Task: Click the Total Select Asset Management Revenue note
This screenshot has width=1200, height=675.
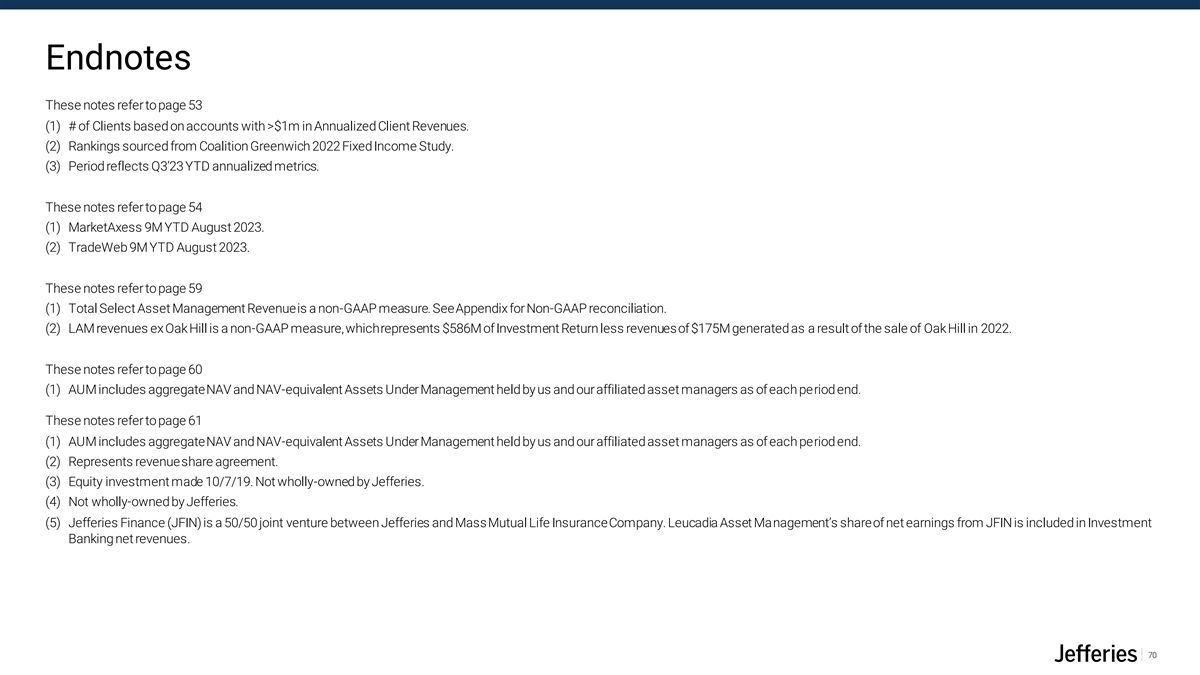Action: point(356,308)
